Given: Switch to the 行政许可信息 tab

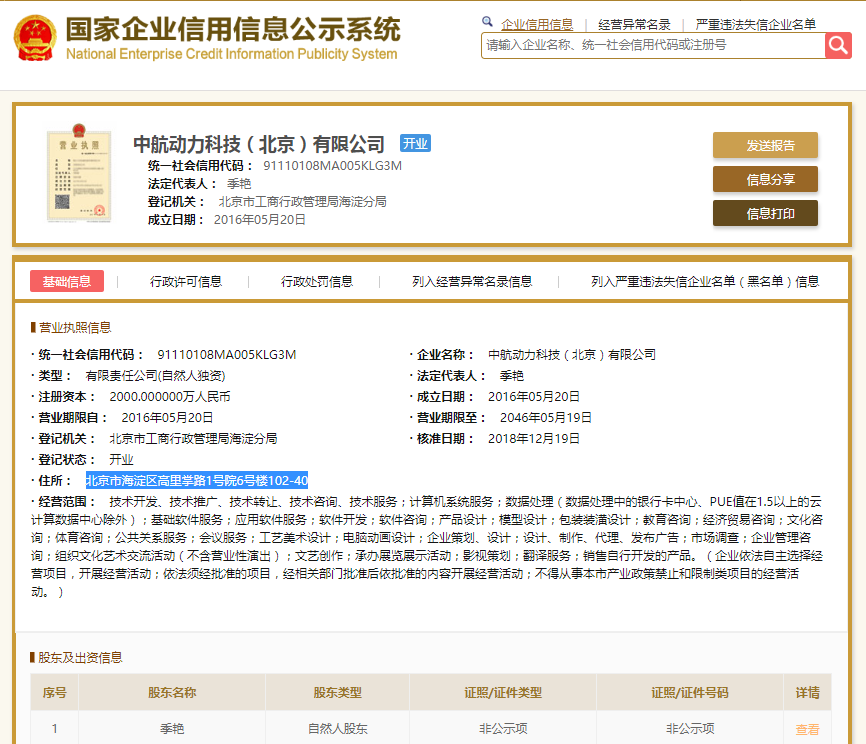Looking at the screenshot, I should pos(186,281).
